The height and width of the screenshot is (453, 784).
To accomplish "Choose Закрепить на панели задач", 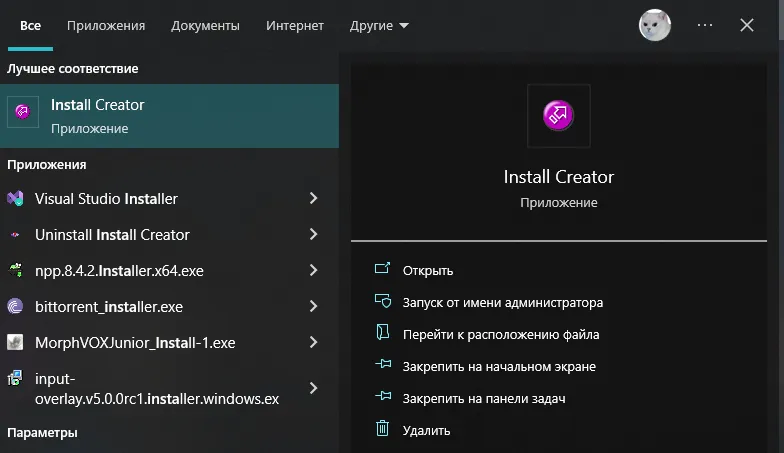I will pos(484,398).
